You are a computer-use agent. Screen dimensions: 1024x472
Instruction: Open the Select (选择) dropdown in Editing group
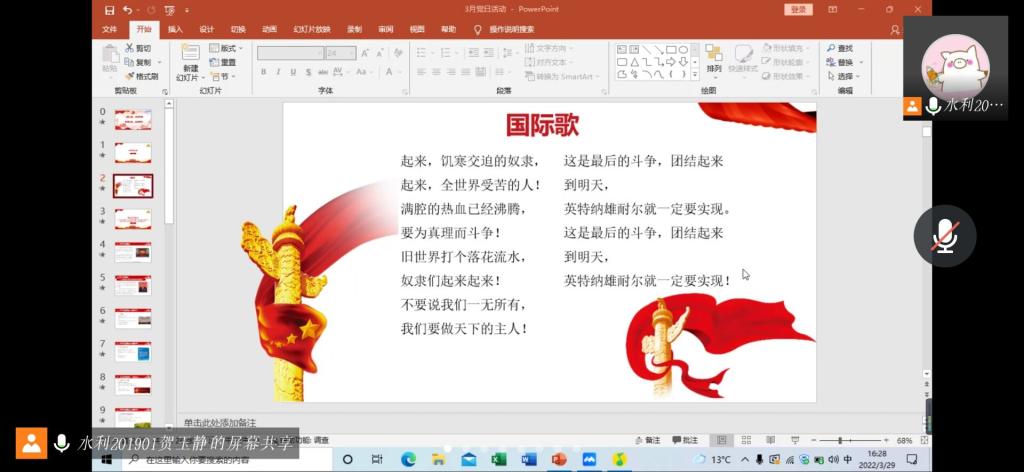(843, 76)
